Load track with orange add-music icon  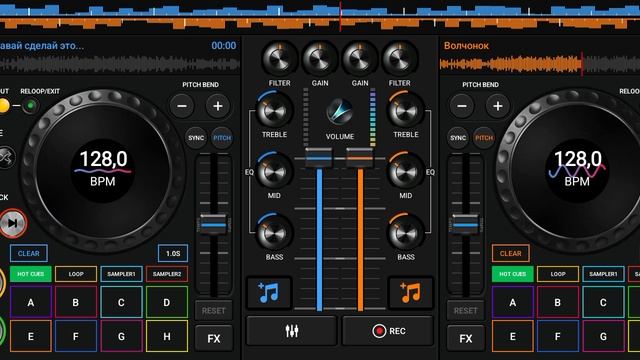tap(410, 292)
